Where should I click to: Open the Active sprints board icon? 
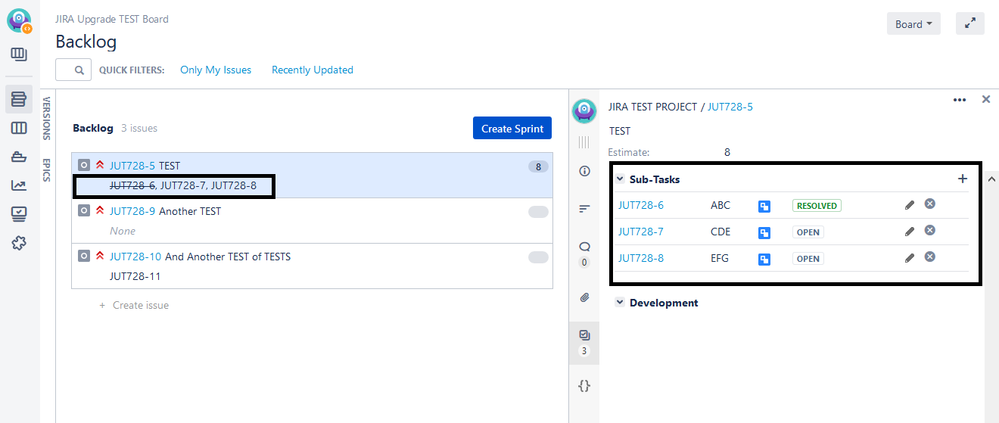(x=19, y=128)
